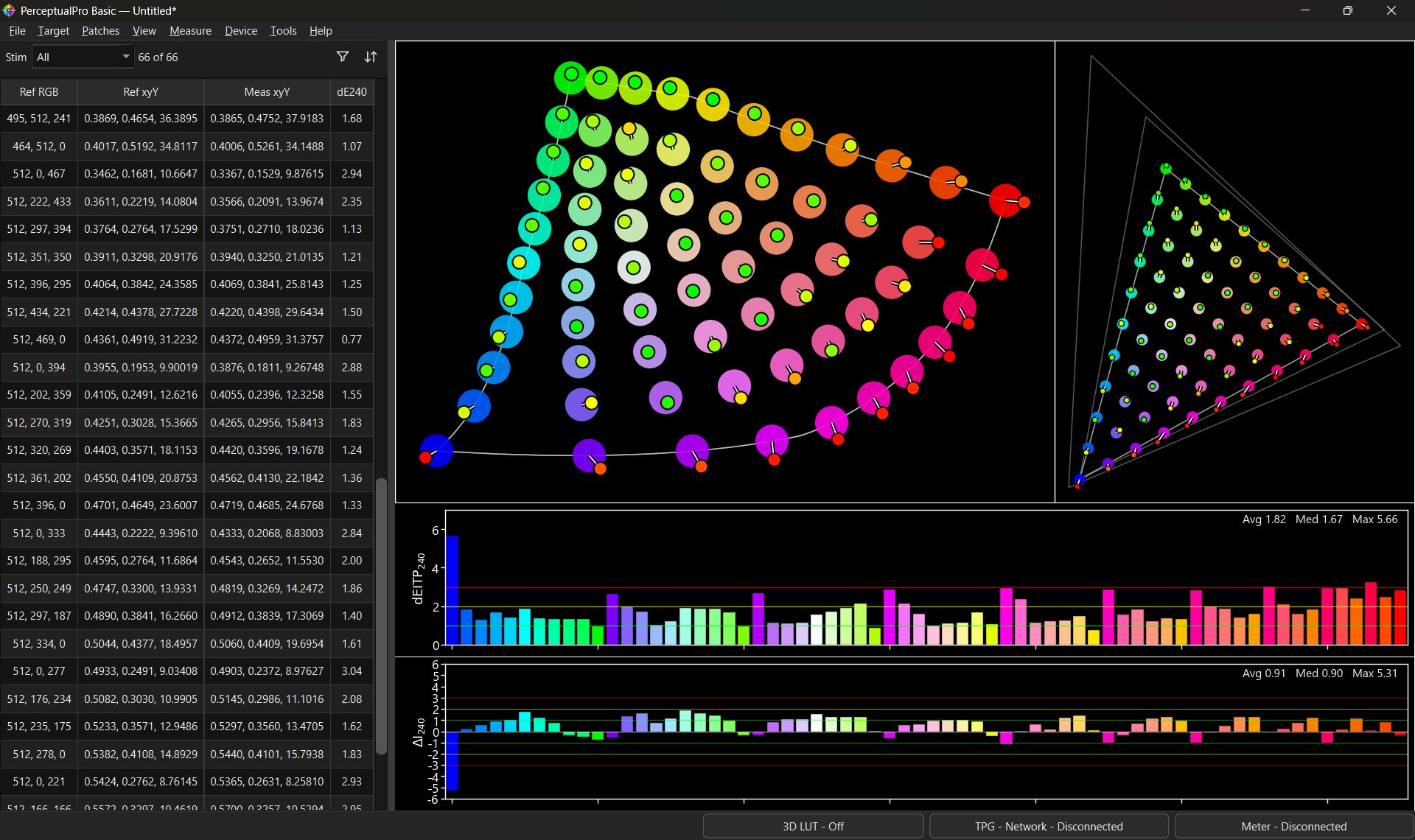Screen dimensions: 1415x840
Task: Click Ref xyY 0.5424, 0.2762, 8.76145
Action: coord(141,781)
